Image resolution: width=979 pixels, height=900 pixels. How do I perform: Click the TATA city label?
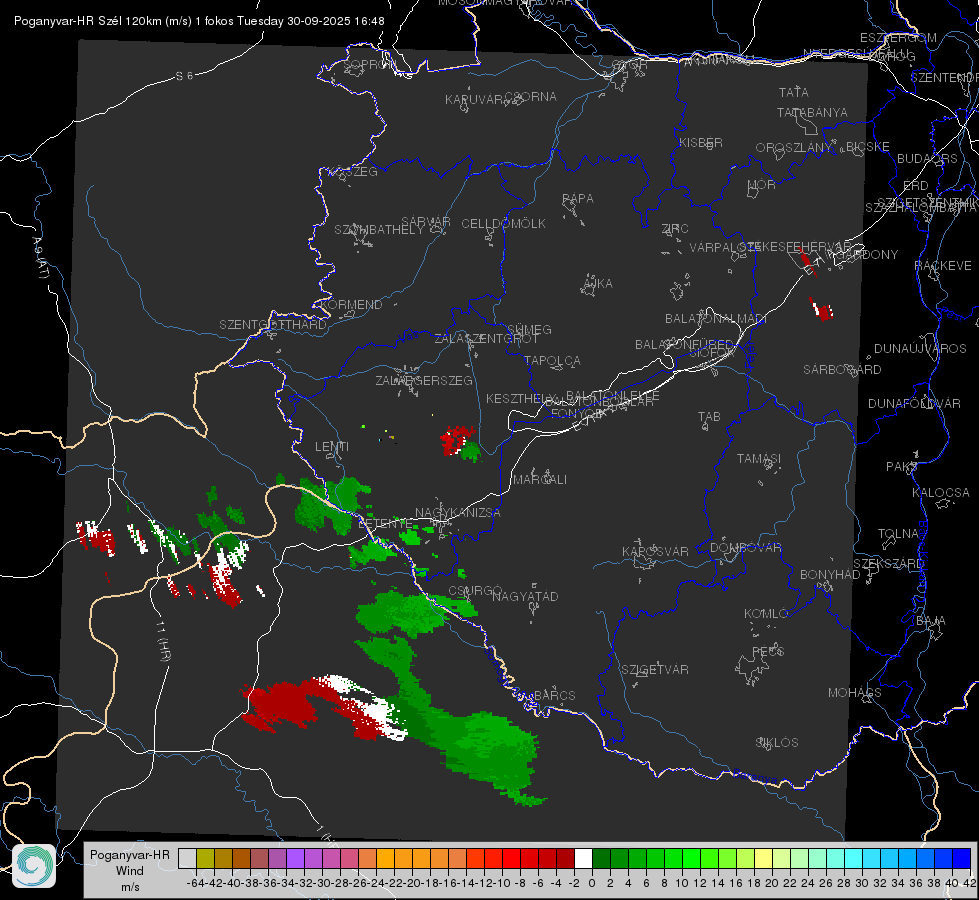(794, 92)
